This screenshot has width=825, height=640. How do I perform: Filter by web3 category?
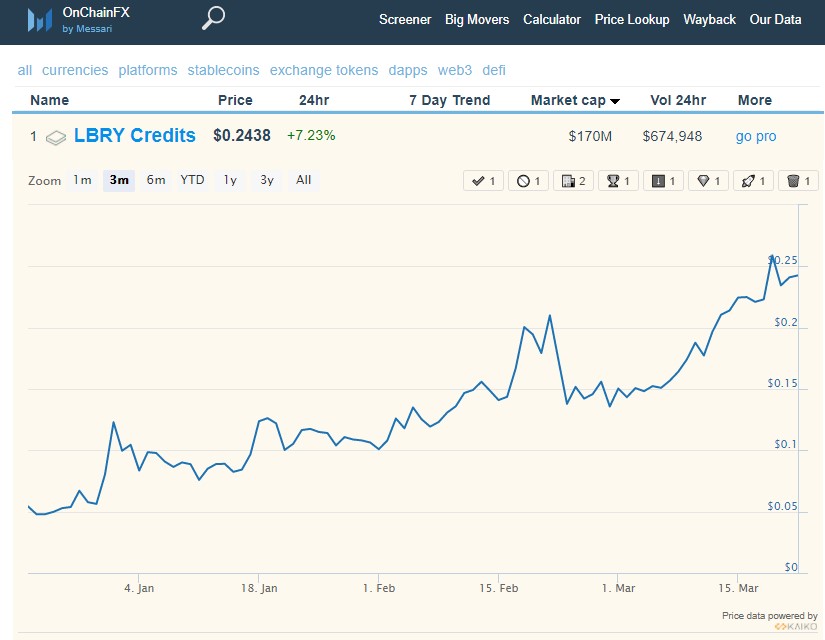point(455,70)
